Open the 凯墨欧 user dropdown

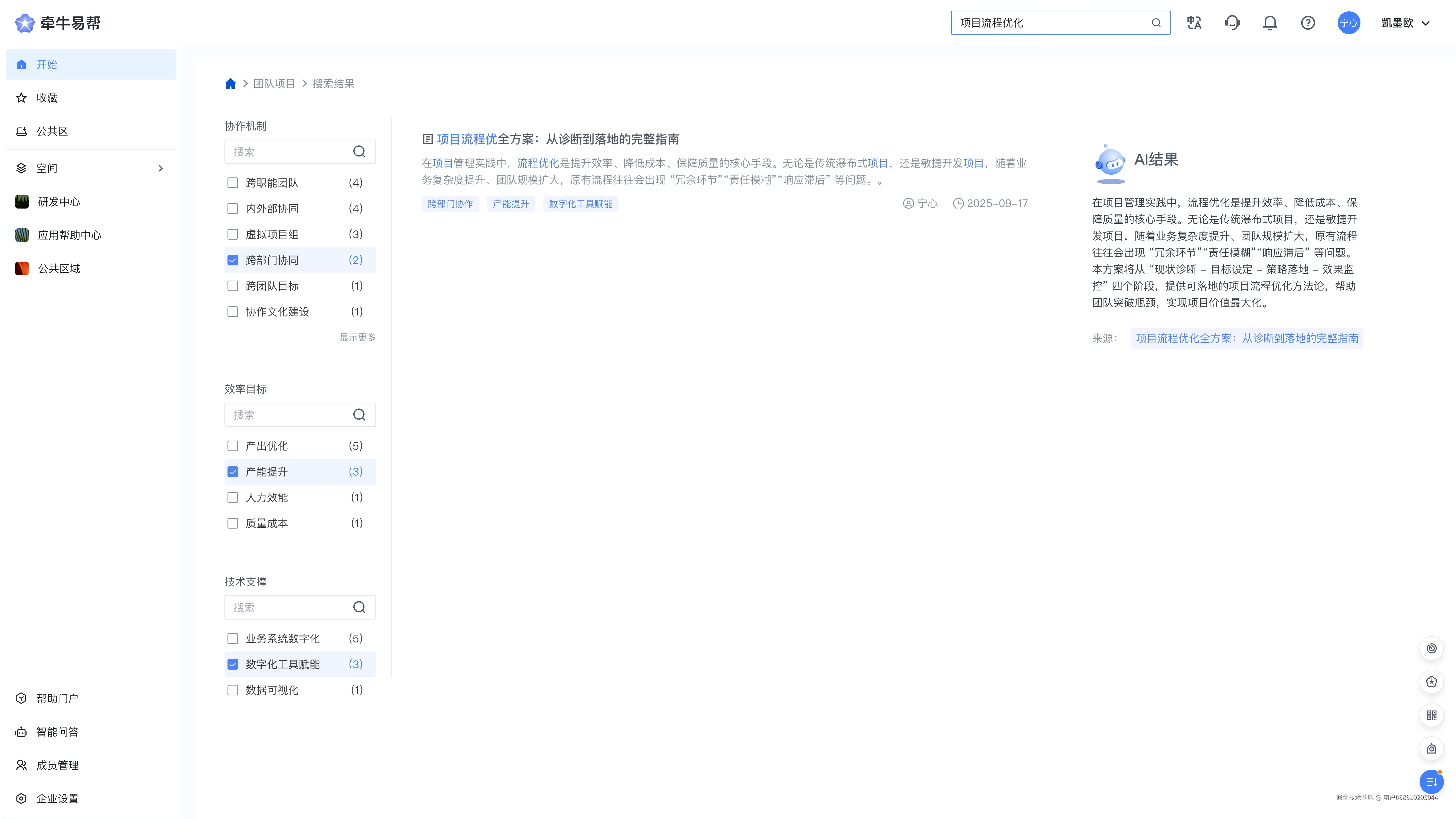pos(1406,22)
